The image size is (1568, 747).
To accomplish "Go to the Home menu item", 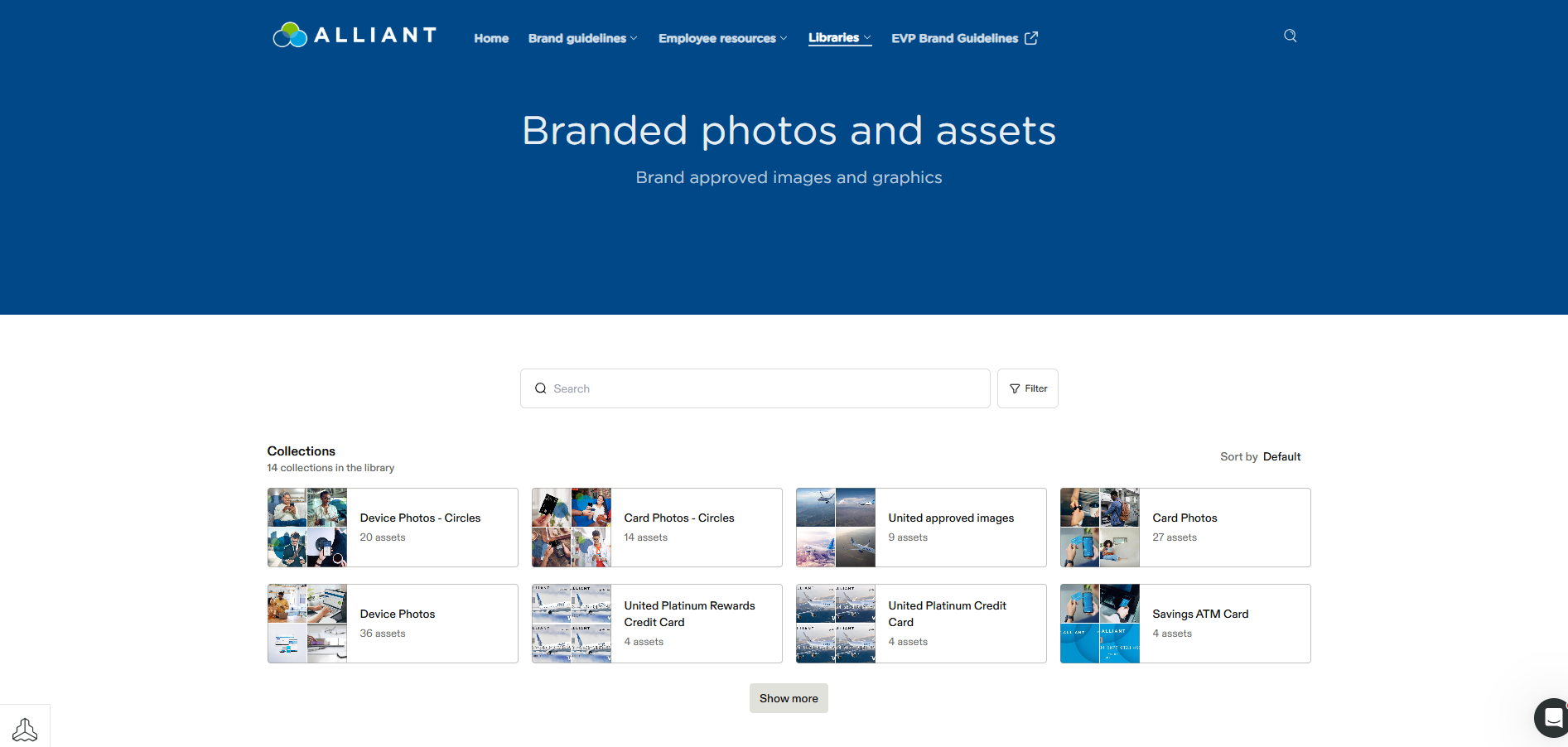I will pos(491,38).
